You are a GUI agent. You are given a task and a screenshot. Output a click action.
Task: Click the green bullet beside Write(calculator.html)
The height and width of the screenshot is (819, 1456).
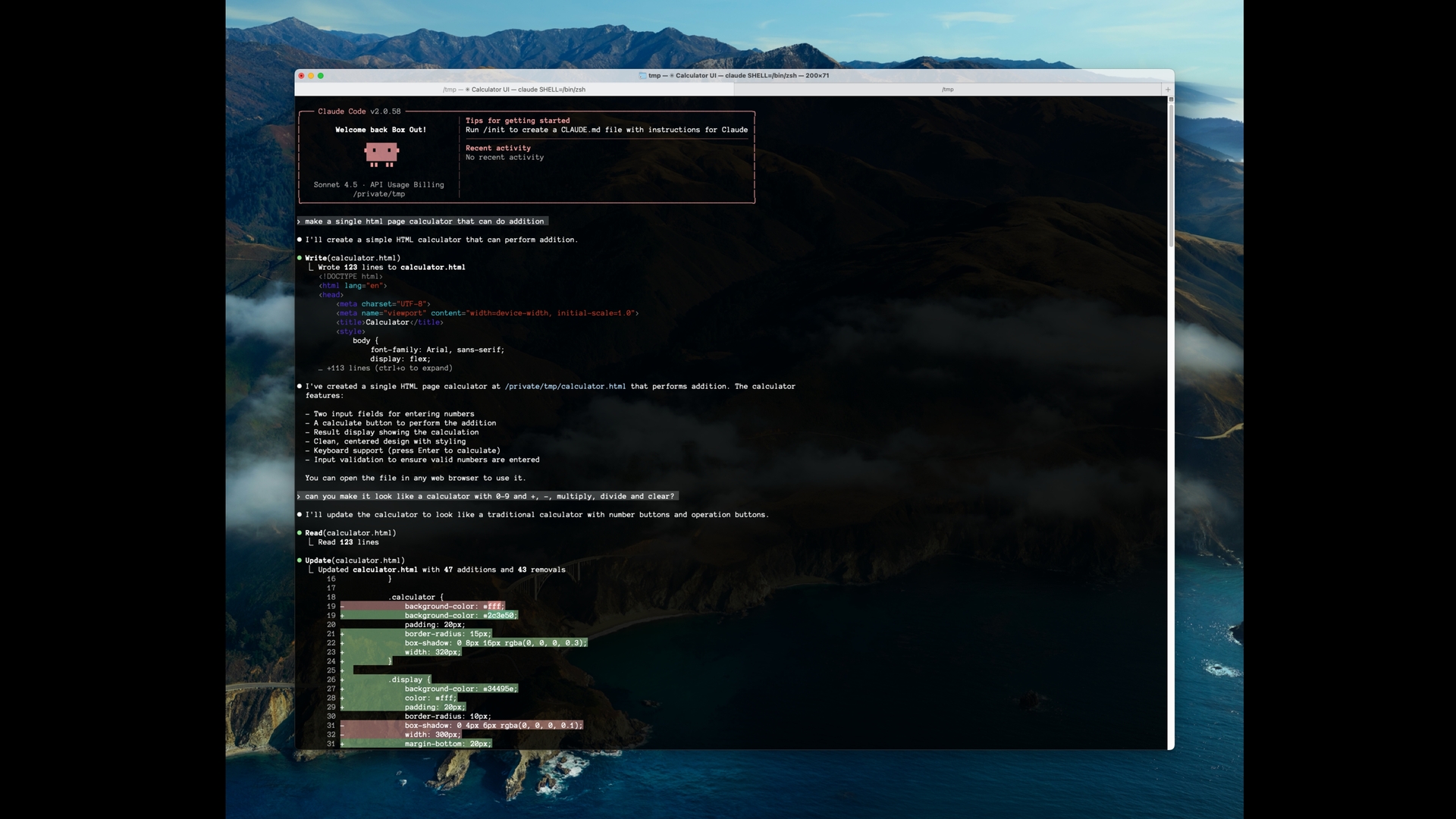[x=300, y=258]
